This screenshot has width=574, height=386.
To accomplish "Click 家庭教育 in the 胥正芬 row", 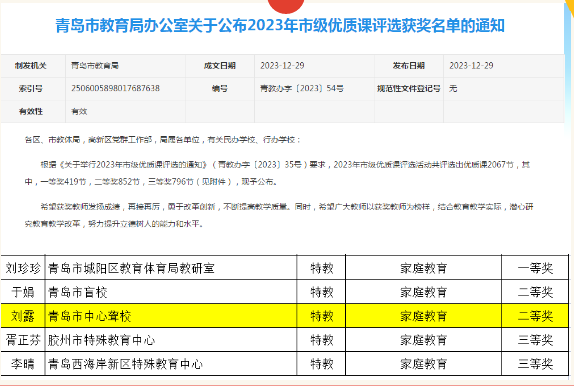I will [x=424, y=340].
